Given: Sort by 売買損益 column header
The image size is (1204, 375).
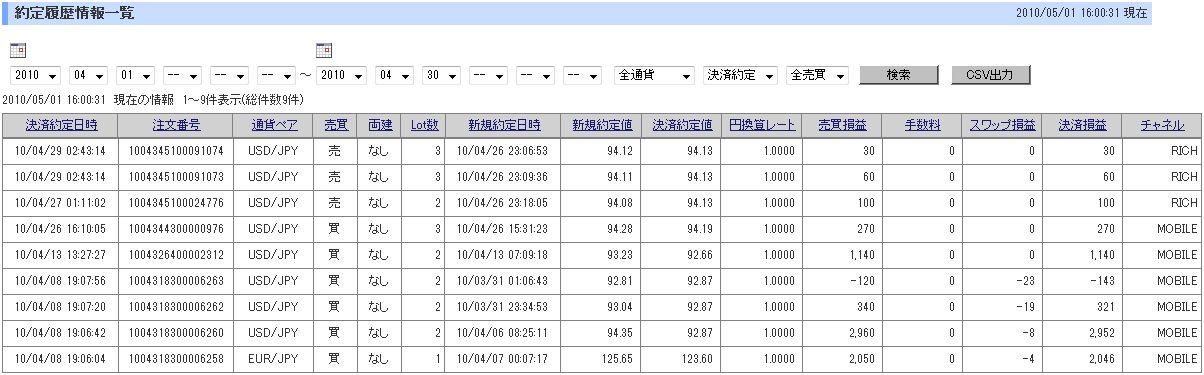Looking at the screenshot, I should tap(842, 125).
